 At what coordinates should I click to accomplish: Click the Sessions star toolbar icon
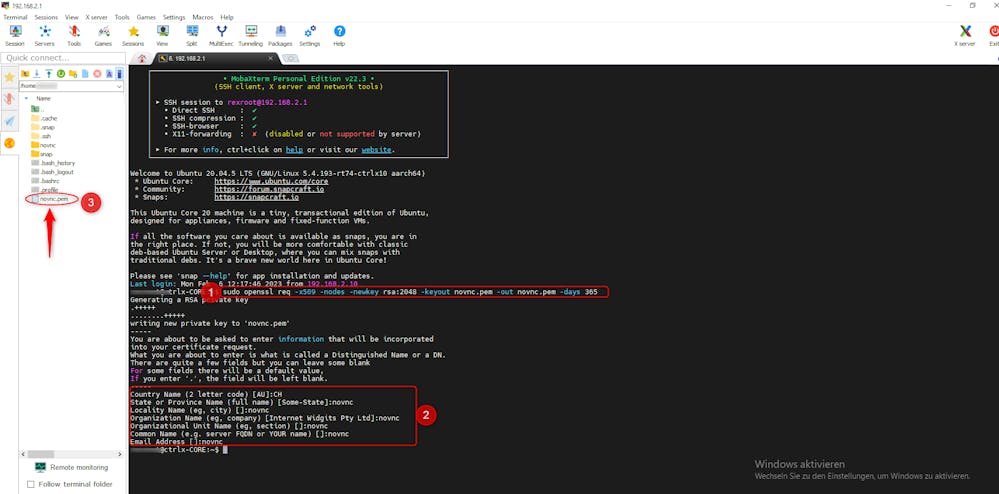[x=133, y=36]
